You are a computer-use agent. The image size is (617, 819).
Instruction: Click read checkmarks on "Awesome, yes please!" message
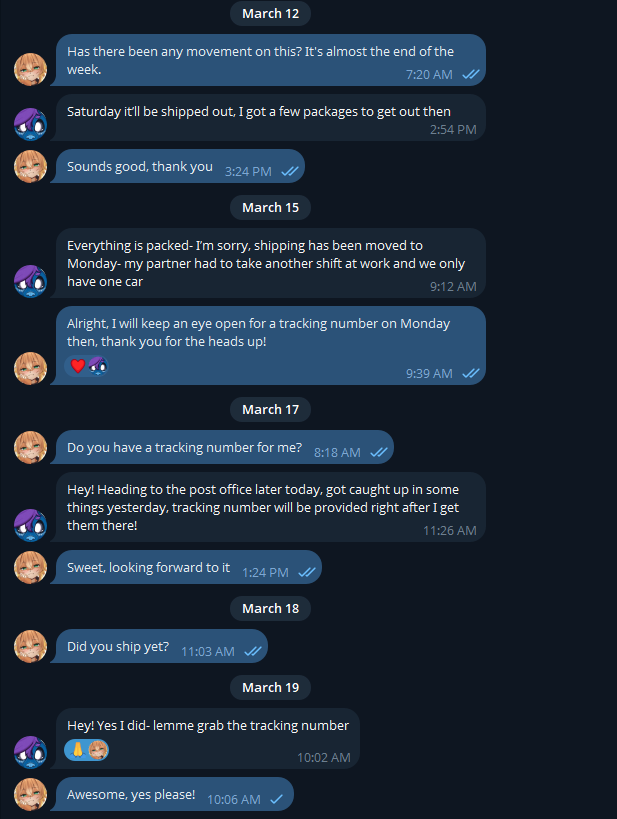[276, 799]
